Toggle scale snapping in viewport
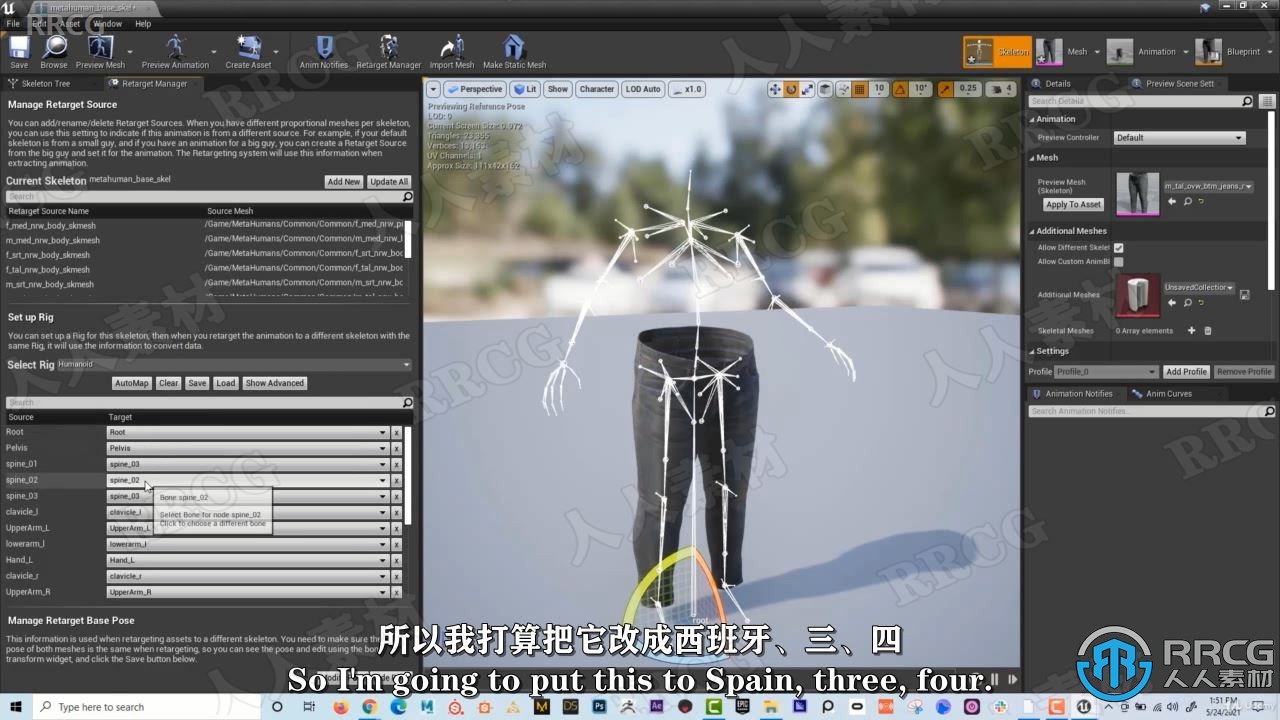Viewport: 1280px width, 720px height. point(945,89)
